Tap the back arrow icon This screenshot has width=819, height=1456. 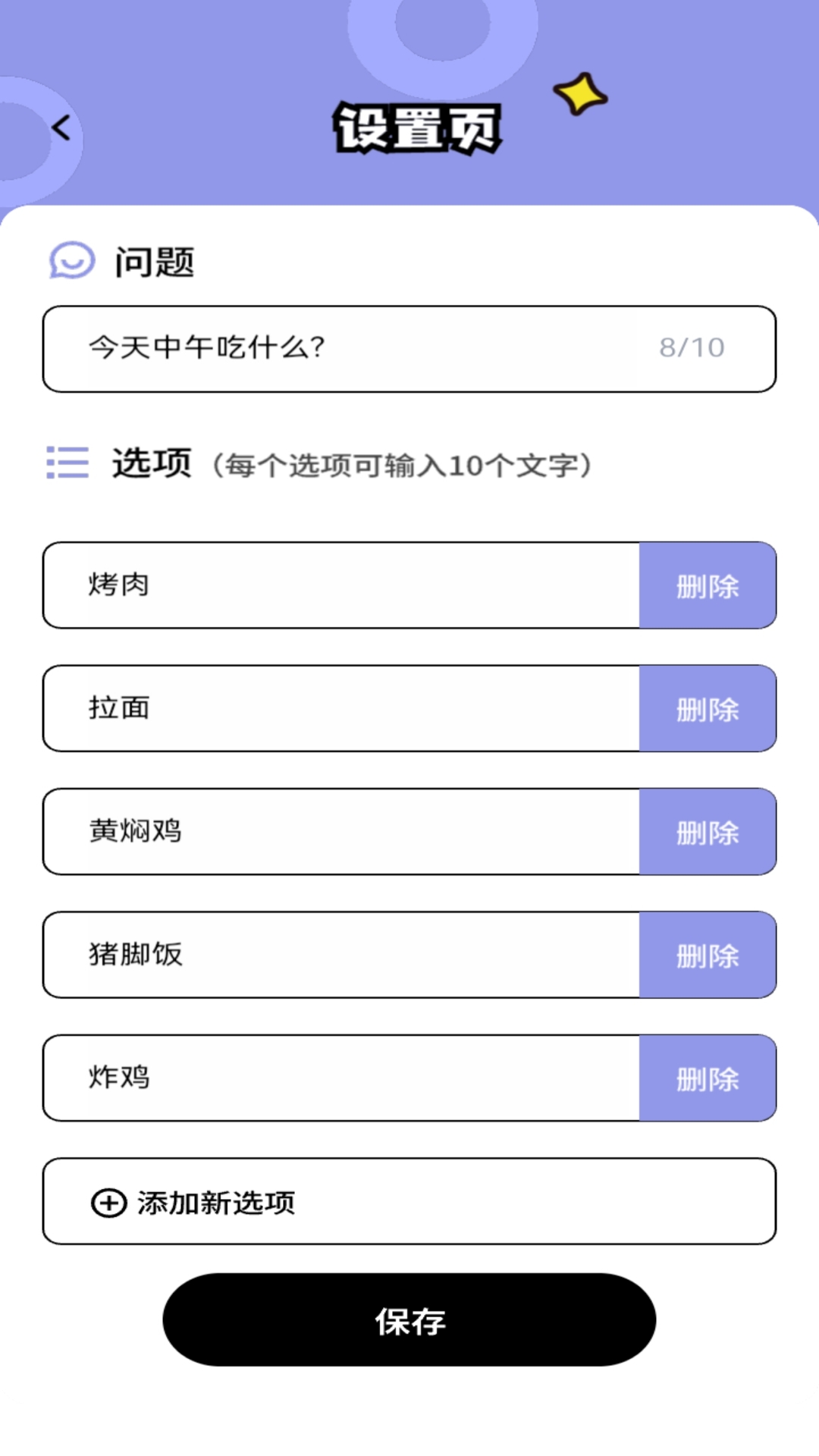[x=61, y=127]
